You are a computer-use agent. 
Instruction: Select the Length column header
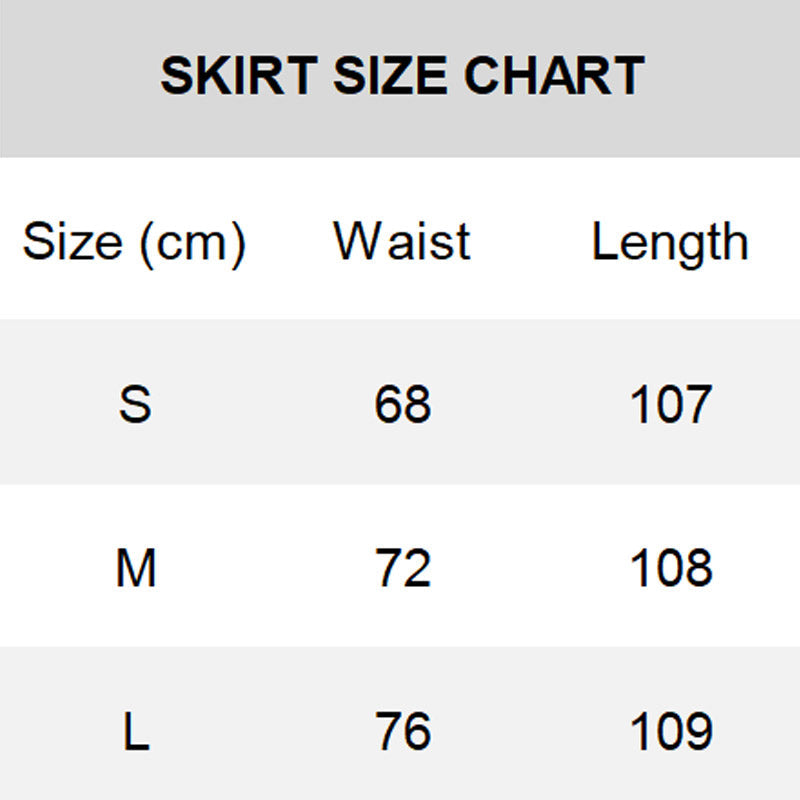click(669, 242)
